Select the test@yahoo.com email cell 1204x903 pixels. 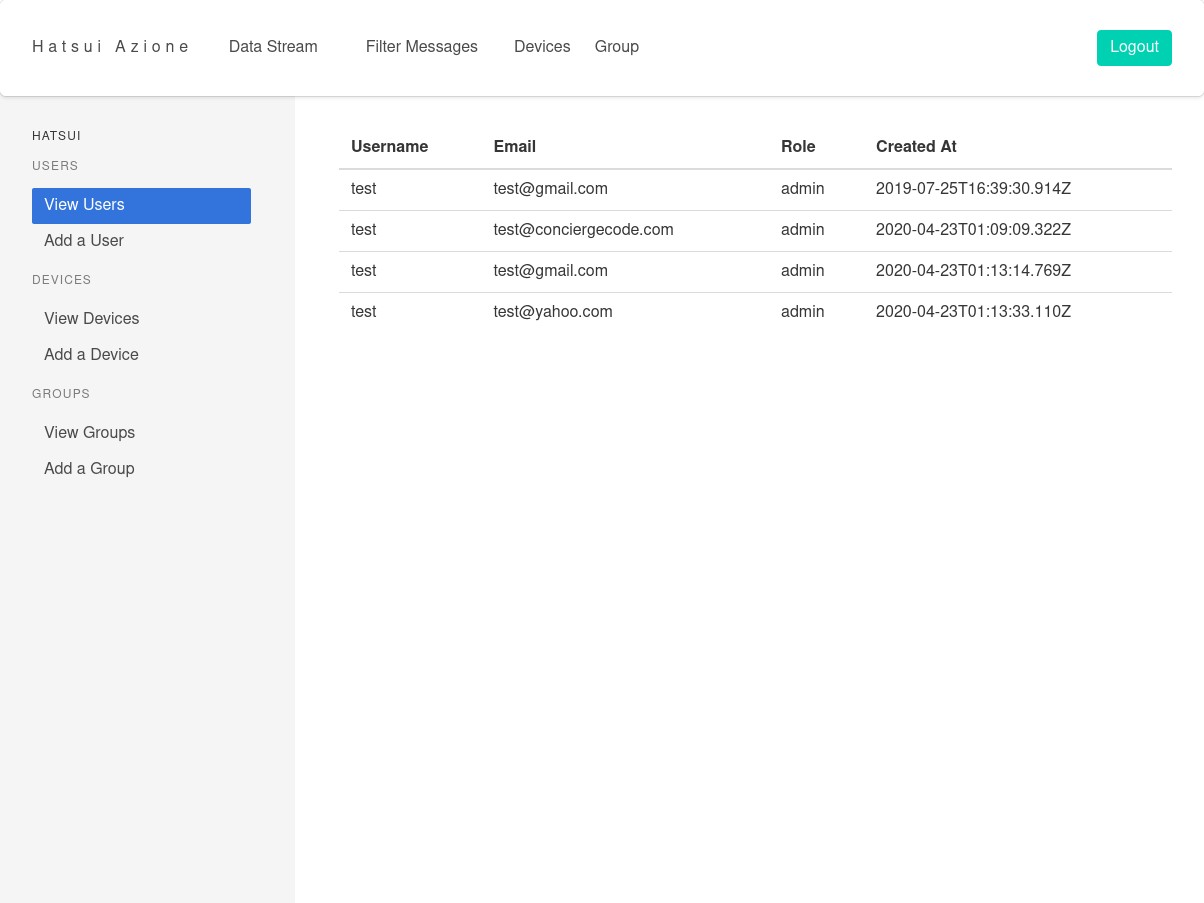[x=552, y=312]
